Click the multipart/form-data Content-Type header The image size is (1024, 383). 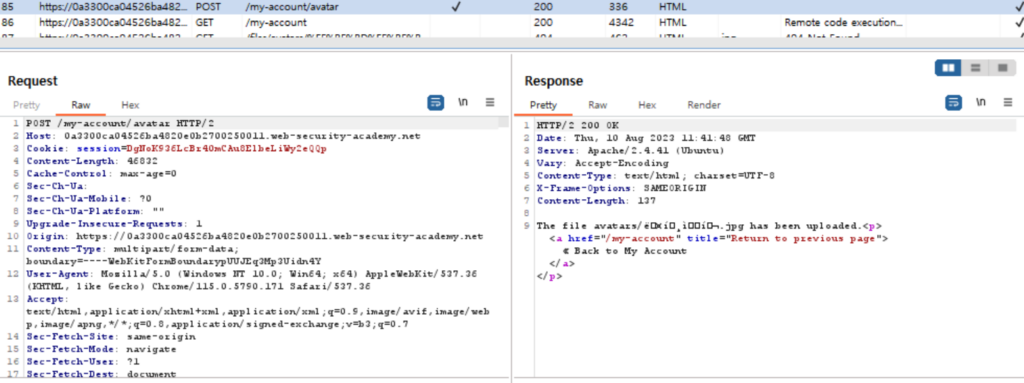click(x=133, y=248)
